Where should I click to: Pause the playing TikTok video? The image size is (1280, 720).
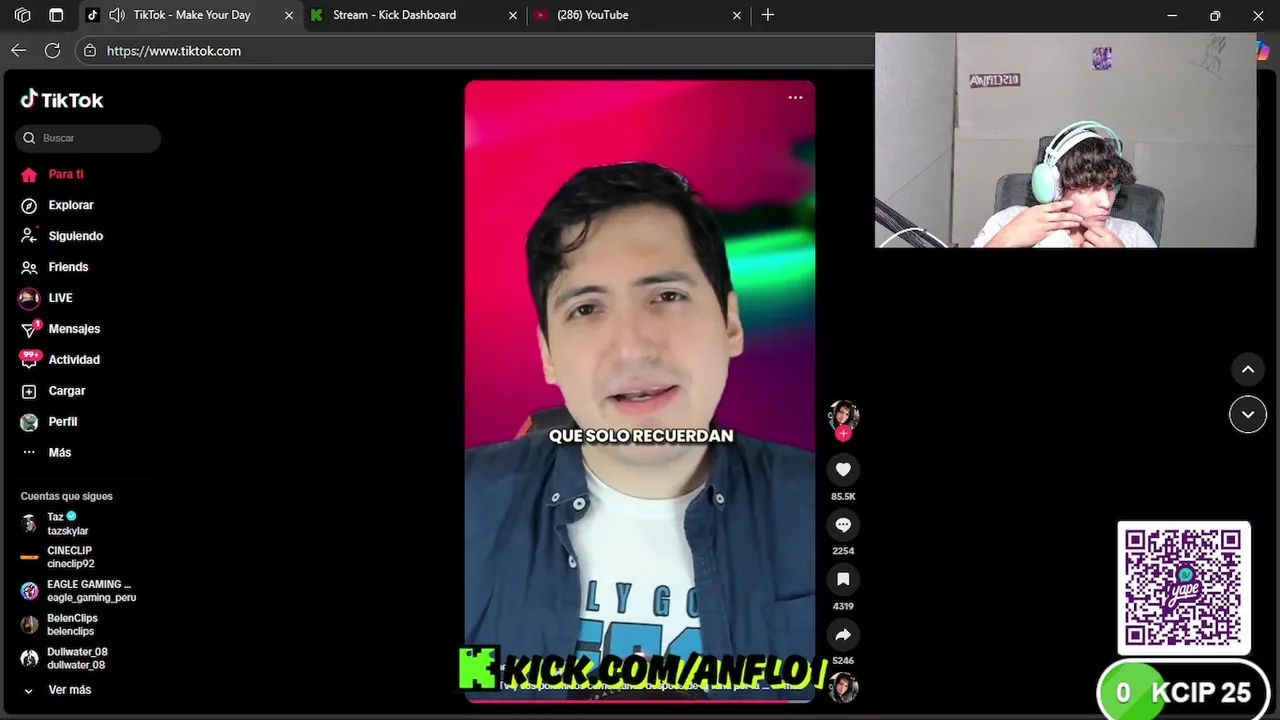pyautogui.click(x=640, y=390)
